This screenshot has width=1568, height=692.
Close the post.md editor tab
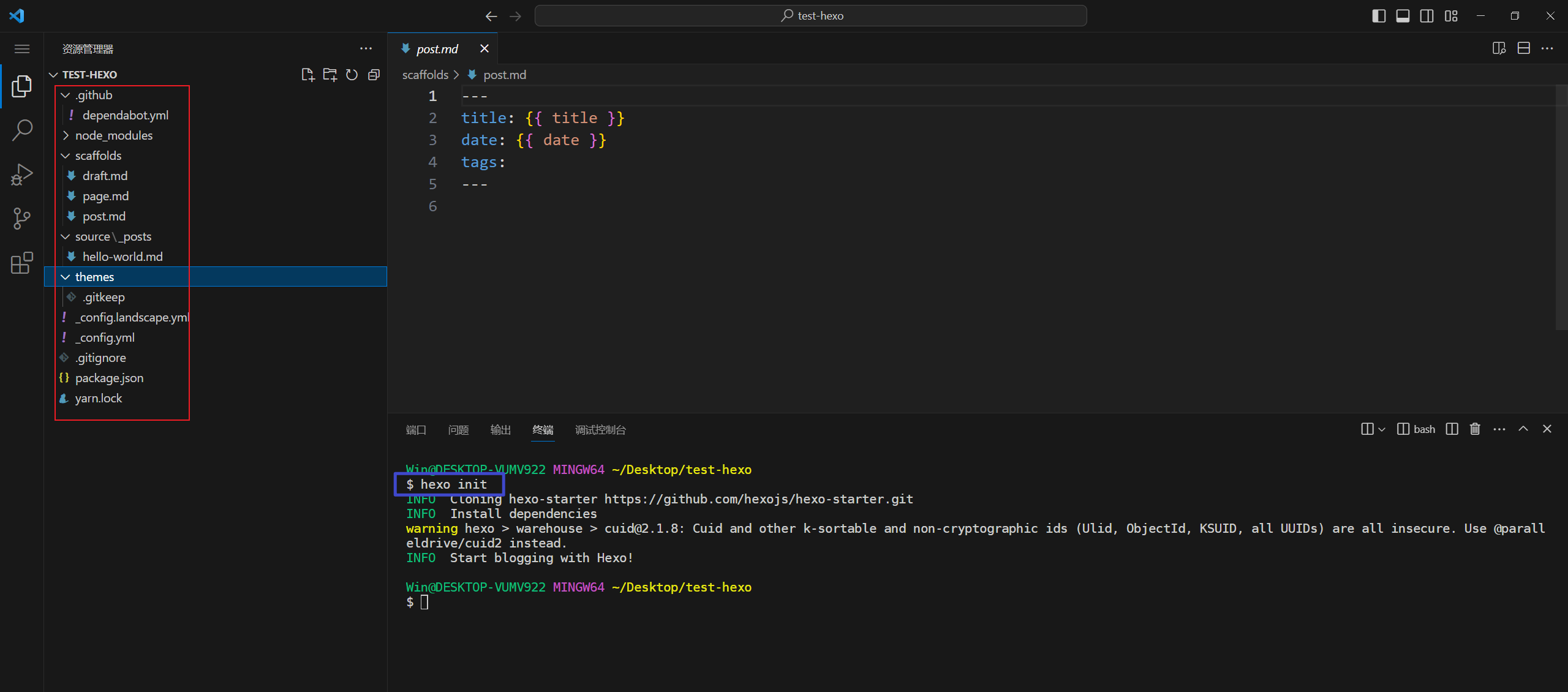[x=484, y=48]
